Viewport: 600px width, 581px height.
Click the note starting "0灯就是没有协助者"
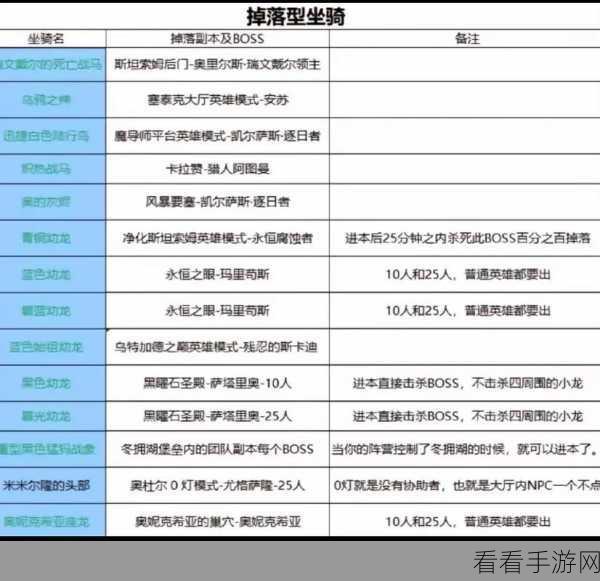click(466, 485)
